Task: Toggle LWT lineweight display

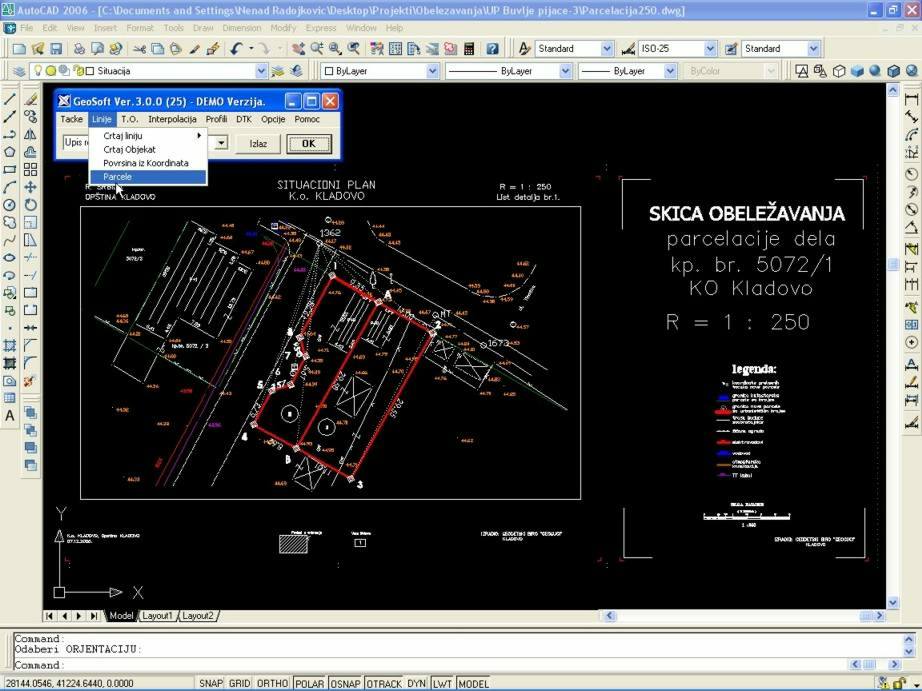Action: (x=442, y=683)
